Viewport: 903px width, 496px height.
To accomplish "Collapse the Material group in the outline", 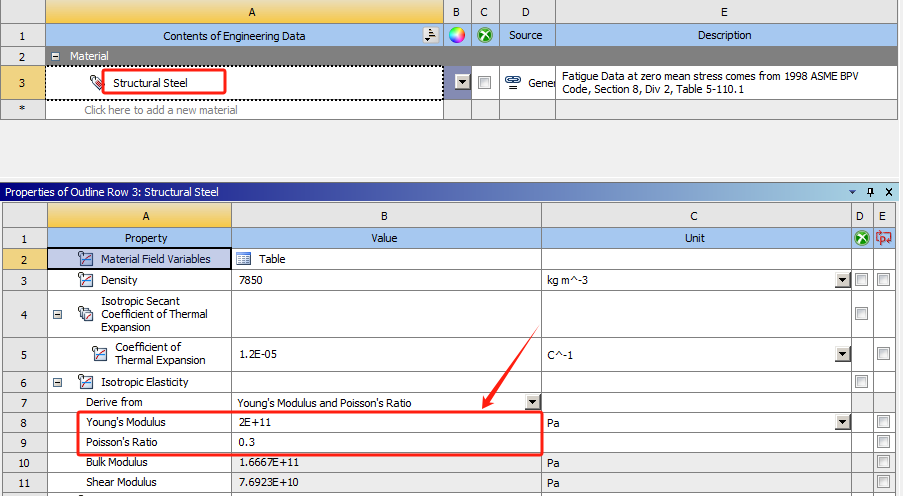I will [55, 56].
